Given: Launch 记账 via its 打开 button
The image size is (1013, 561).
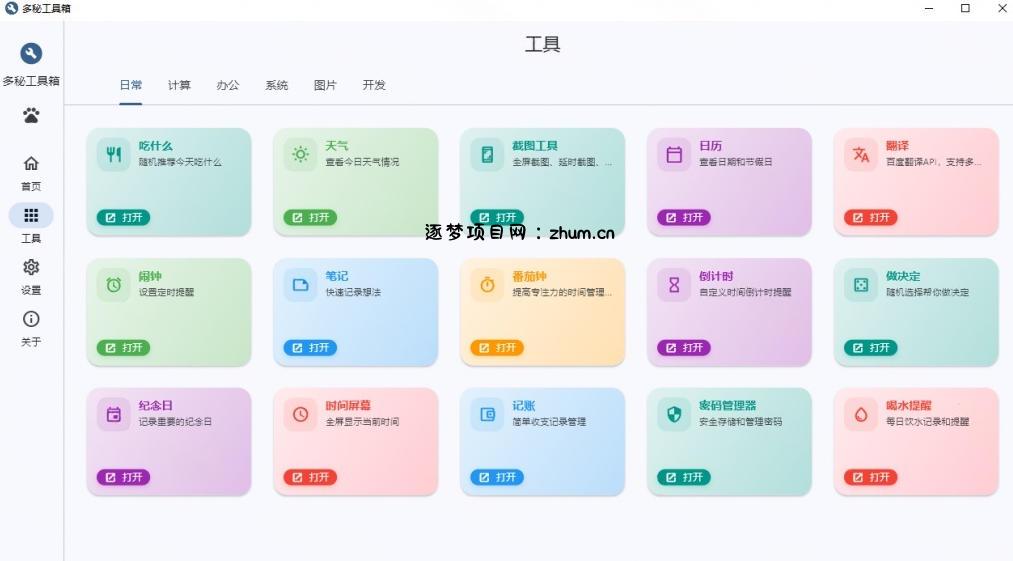Looking at the screenshot, I should (497, 477).
